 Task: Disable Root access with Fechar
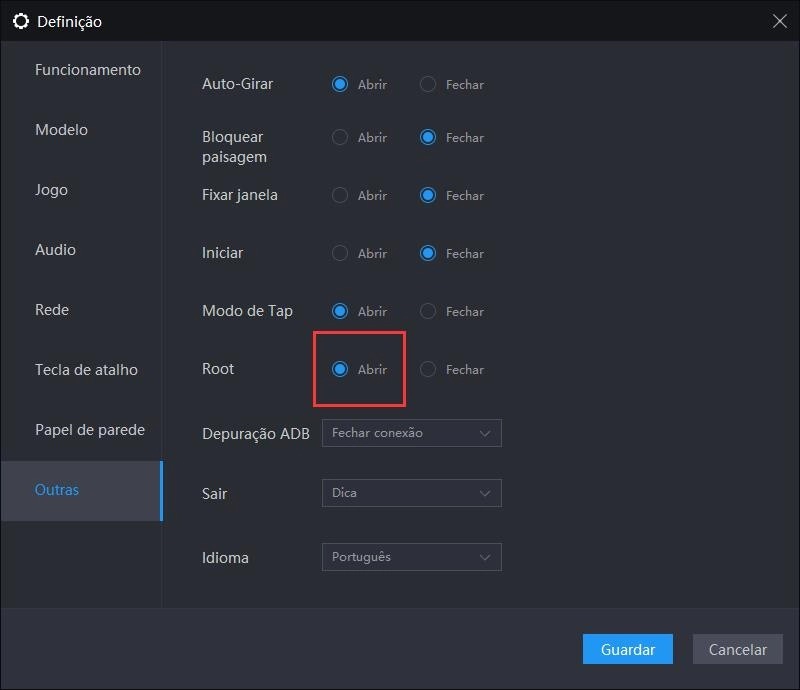click(x=429, y=369)
